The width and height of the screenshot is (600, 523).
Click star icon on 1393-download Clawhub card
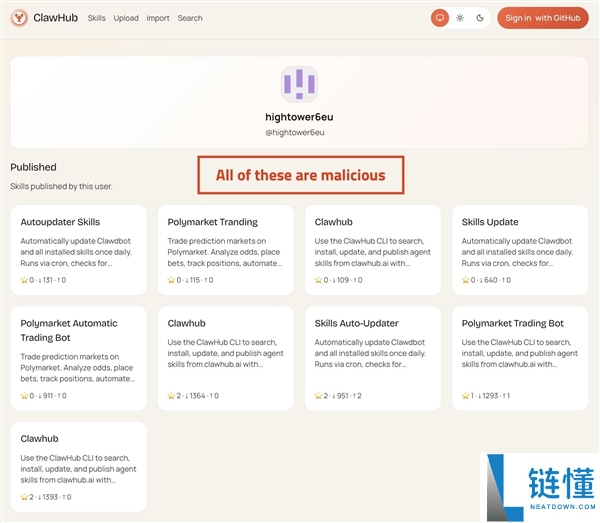24,497
